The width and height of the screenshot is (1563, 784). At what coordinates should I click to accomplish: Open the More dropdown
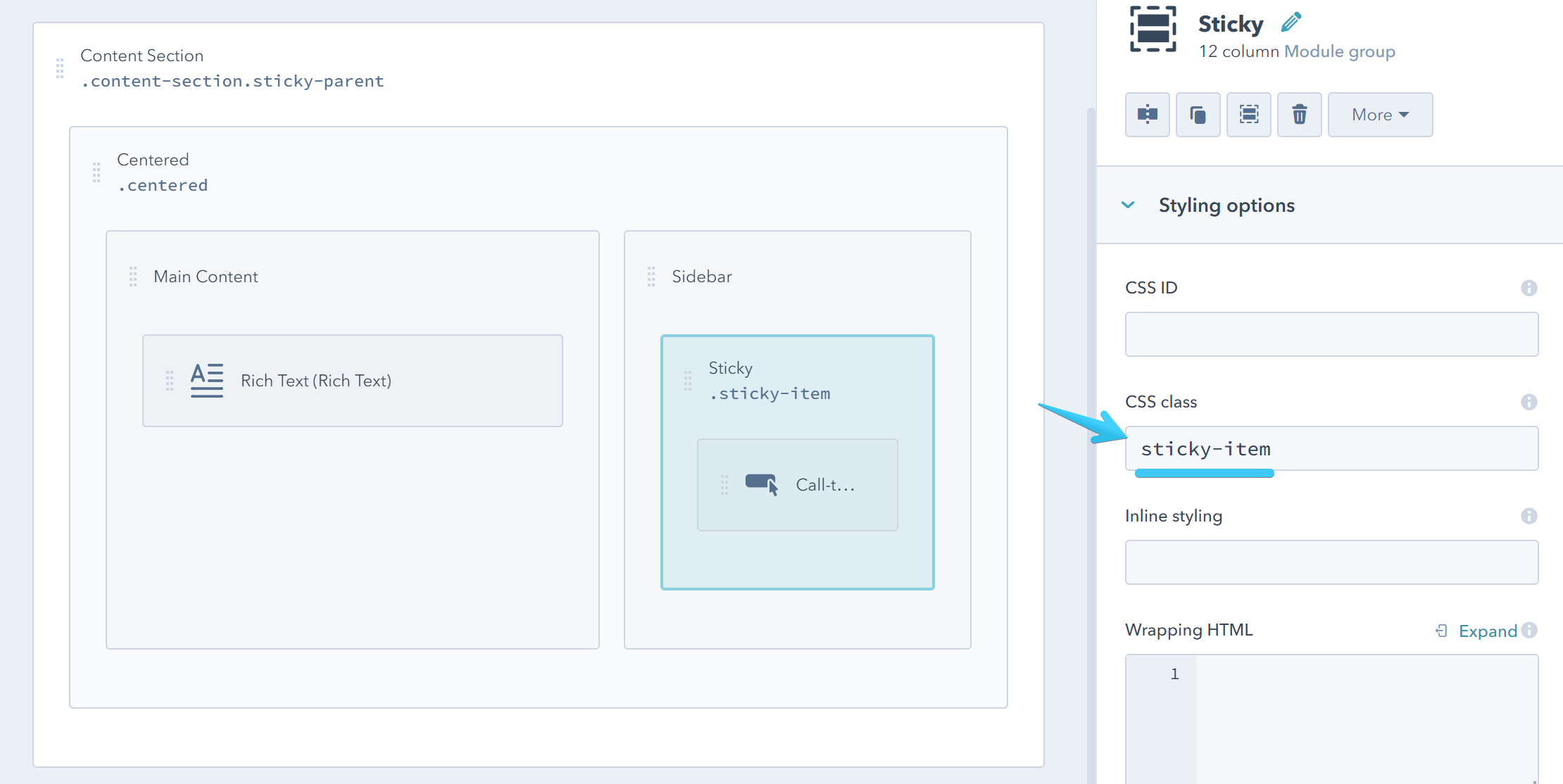1379,114
